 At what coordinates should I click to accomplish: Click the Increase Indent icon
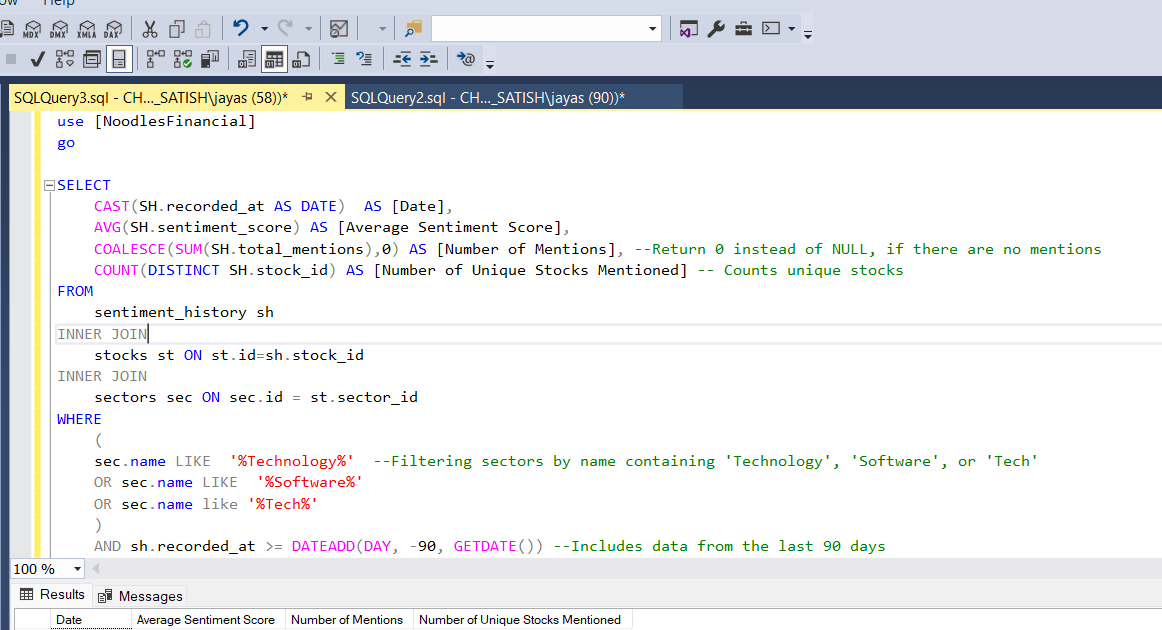[x=428, y=59]
